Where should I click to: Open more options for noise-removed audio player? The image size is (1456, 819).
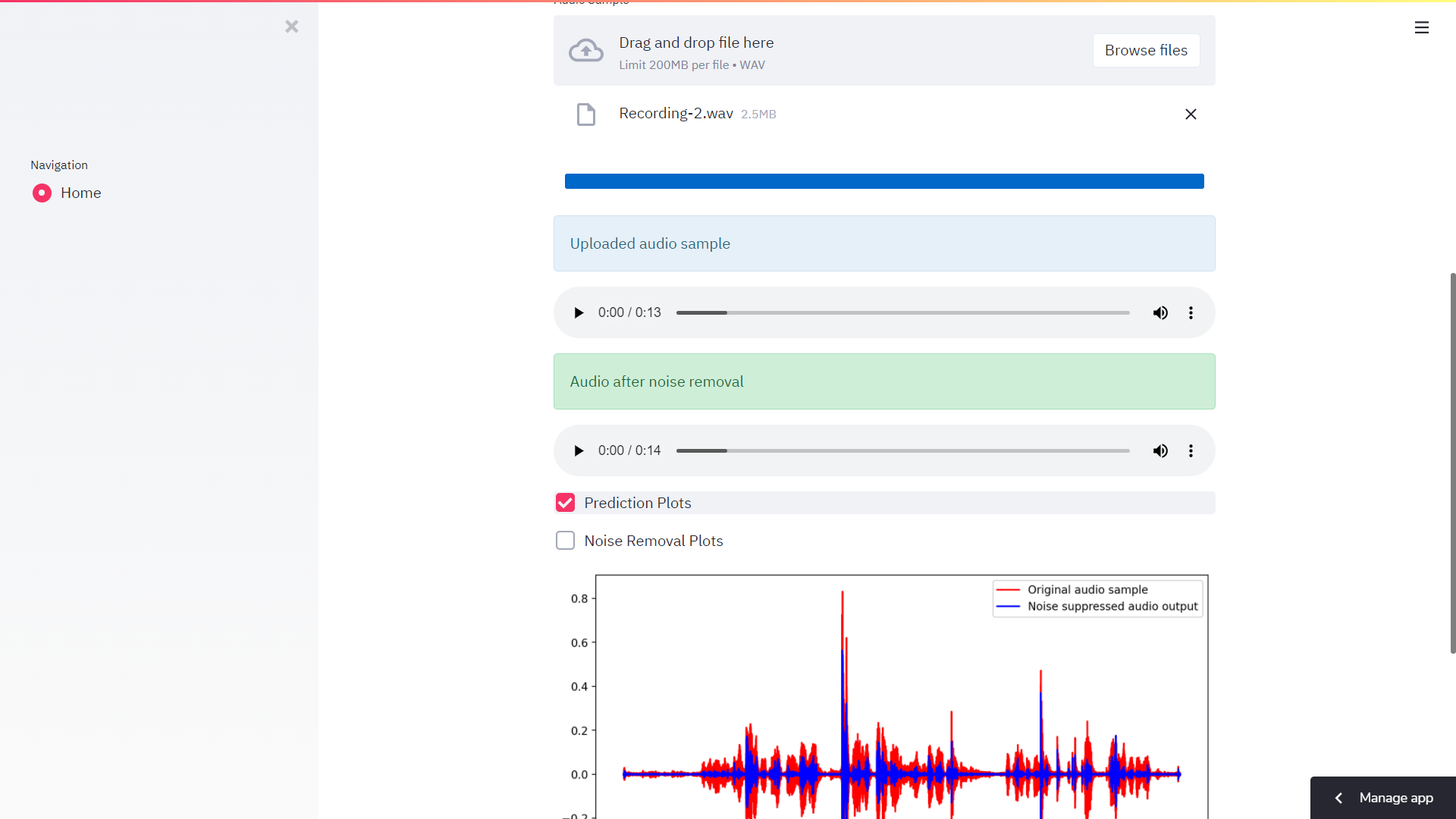1191,450
